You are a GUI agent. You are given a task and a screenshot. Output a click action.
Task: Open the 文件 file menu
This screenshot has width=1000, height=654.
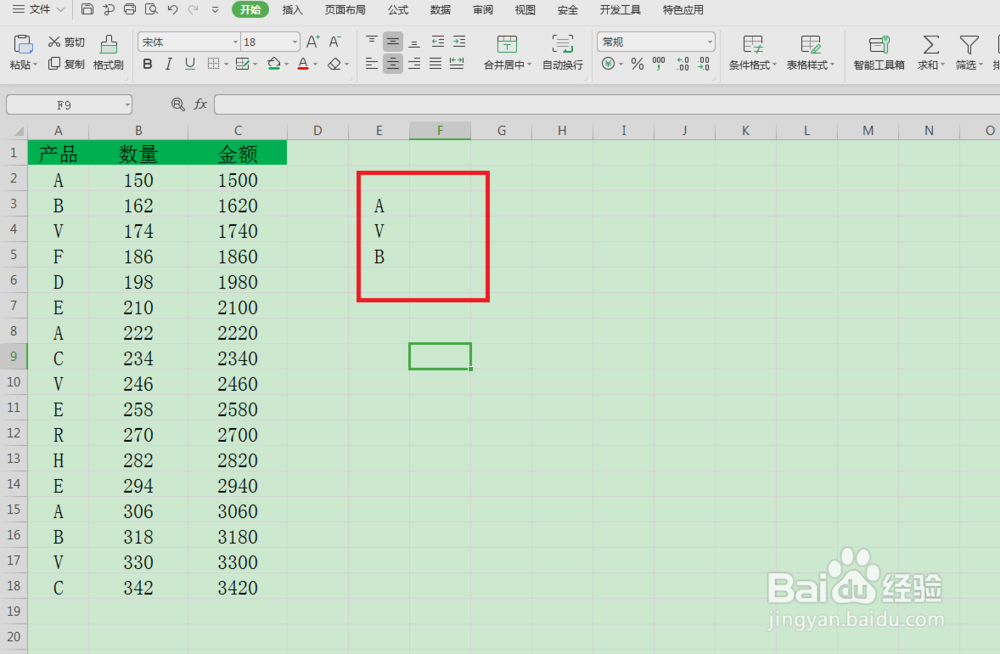click(x=38, y=10)
